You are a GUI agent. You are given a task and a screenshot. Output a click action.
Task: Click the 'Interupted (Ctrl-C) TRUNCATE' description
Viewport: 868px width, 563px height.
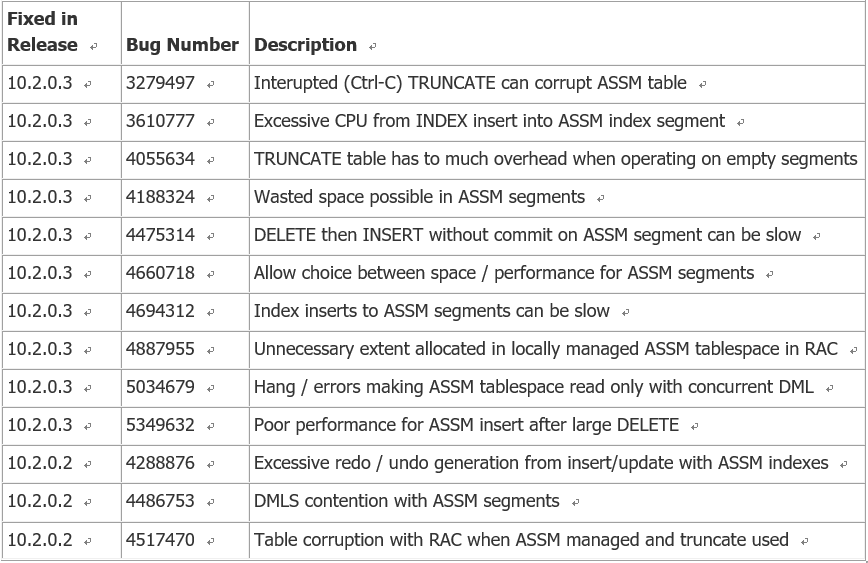(470, 83)
